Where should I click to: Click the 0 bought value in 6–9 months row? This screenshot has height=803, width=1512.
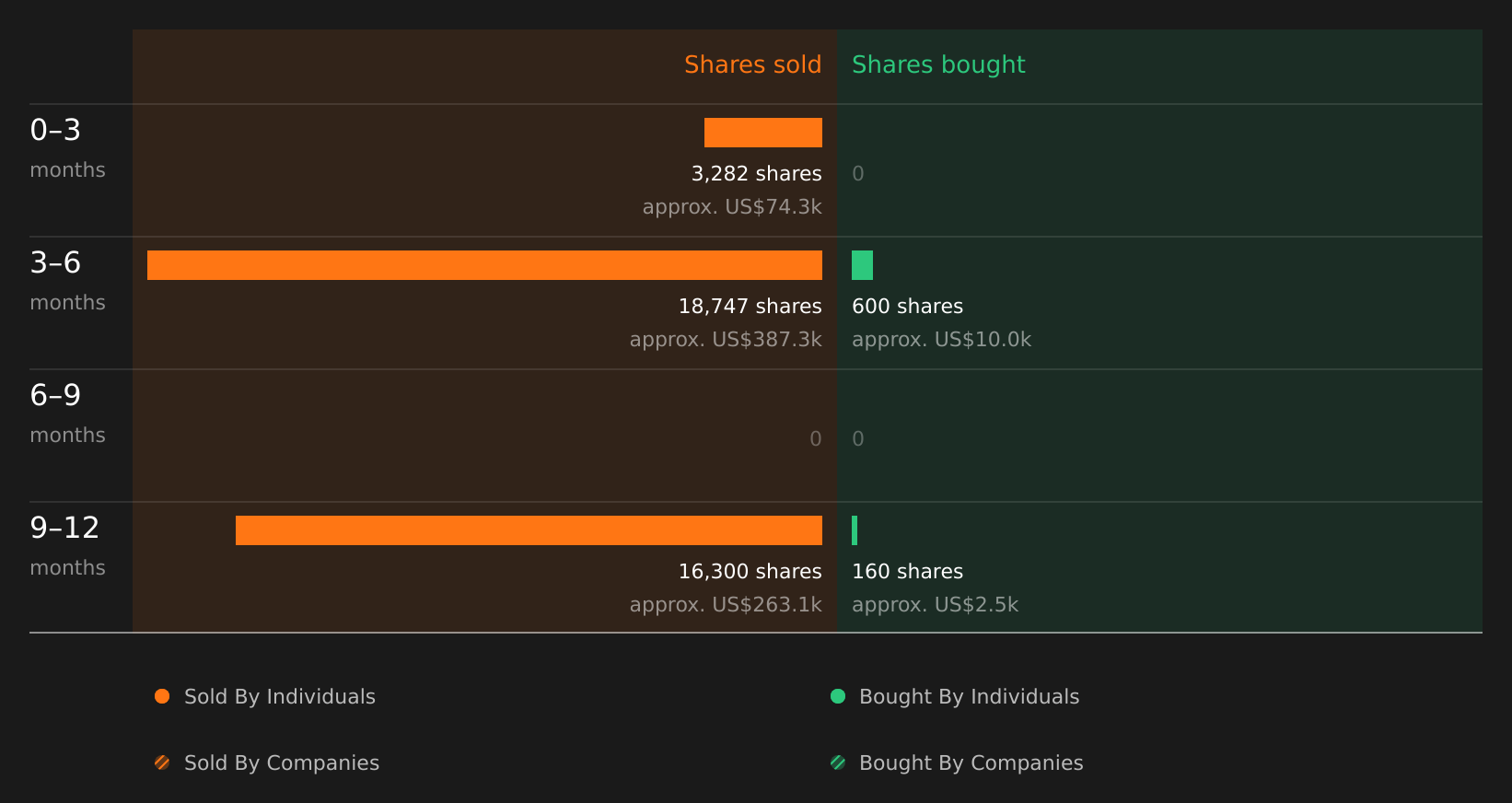tap(858, 439)
